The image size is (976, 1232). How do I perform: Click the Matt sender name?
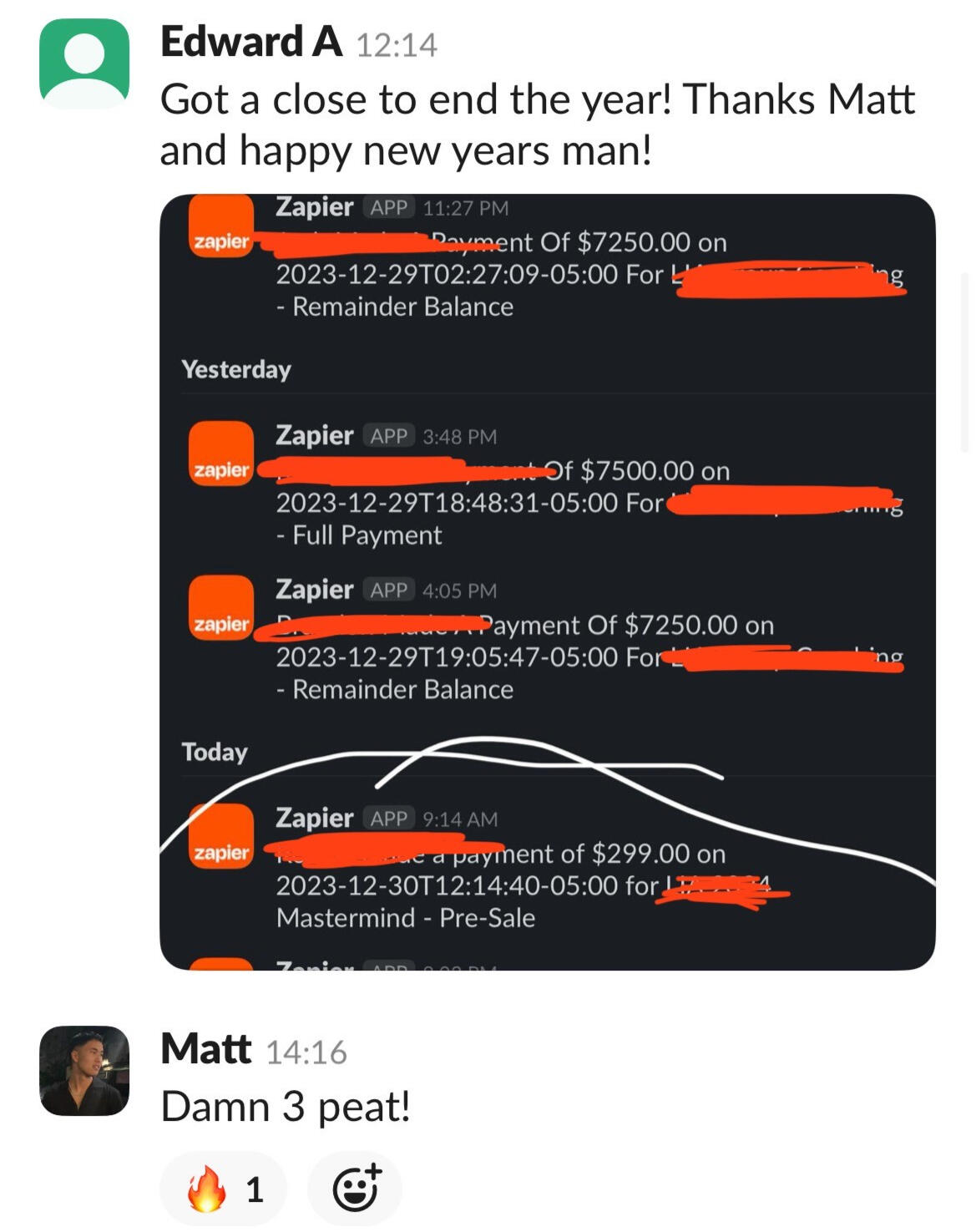click(x=205, y=1049)
